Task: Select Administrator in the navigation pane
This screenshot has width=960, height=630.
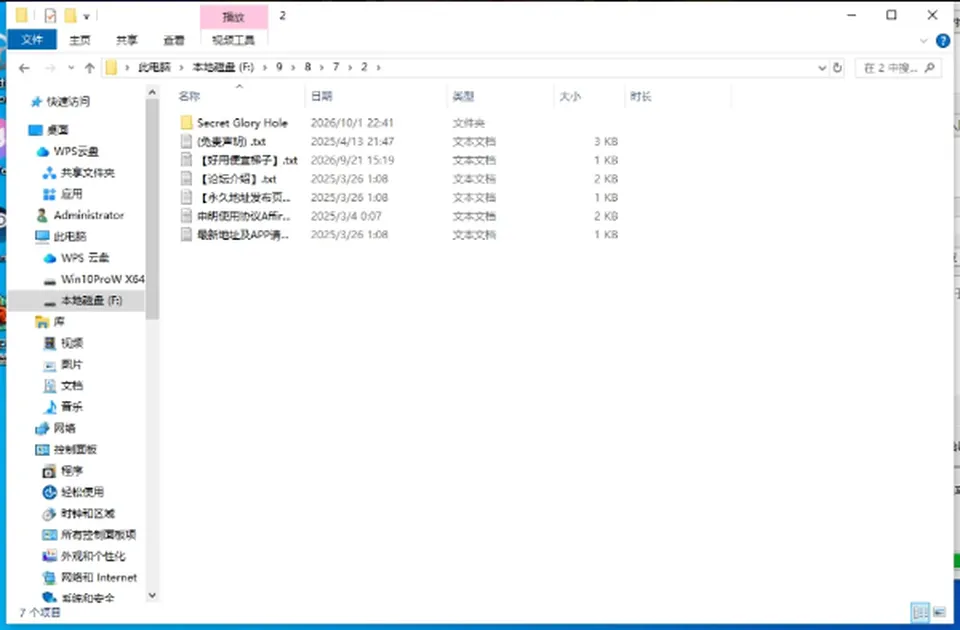Action: tap(80, 215)
